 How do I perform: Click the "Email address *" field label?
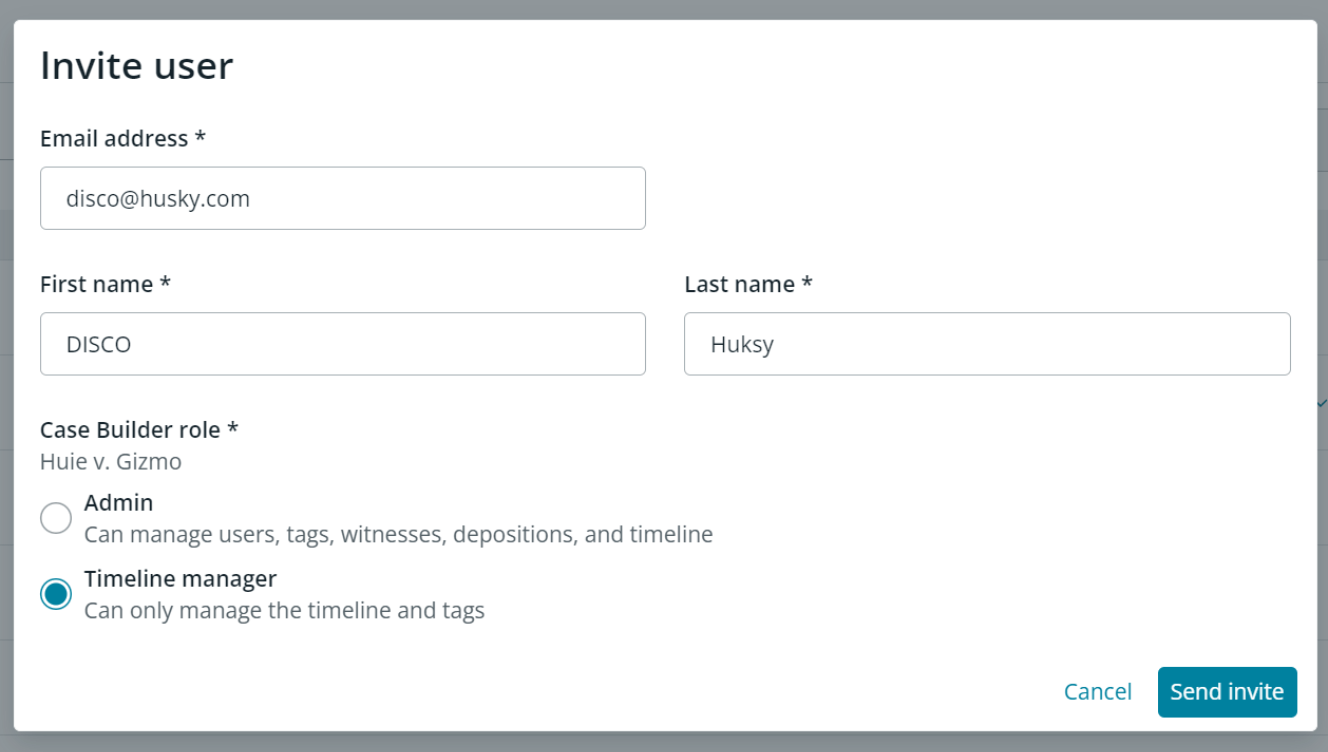122,139
